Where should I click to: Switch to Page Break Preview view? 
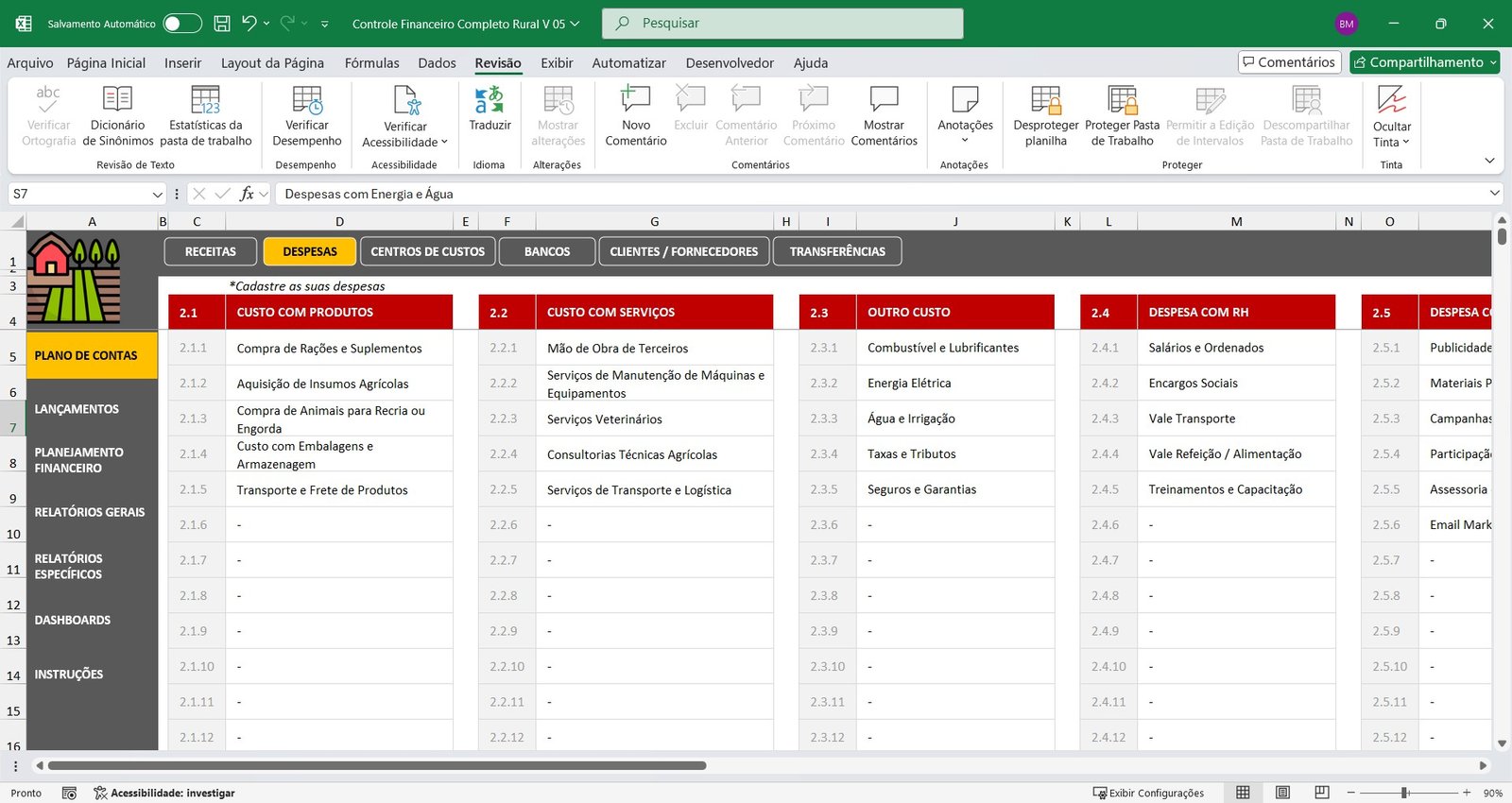[1322, 793]
